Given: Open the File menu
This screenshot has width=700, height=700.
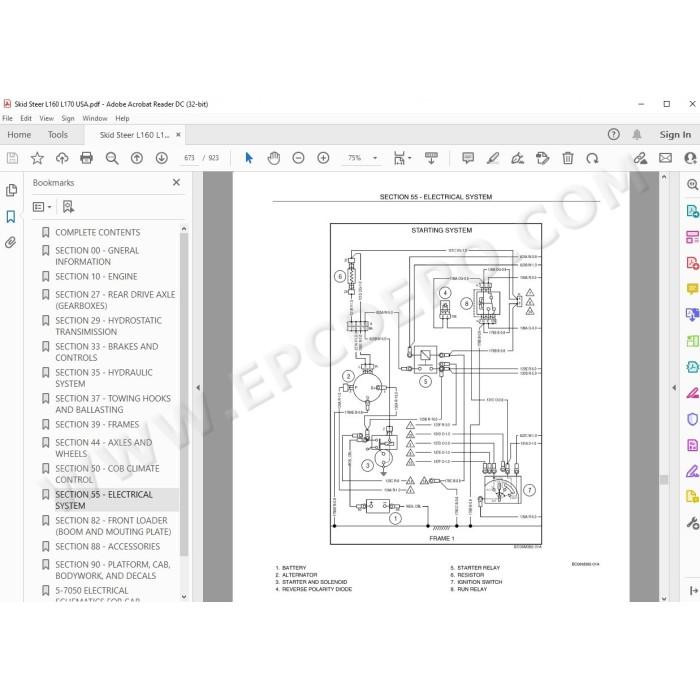Looking at the screenshot, I should pos(7,118).
